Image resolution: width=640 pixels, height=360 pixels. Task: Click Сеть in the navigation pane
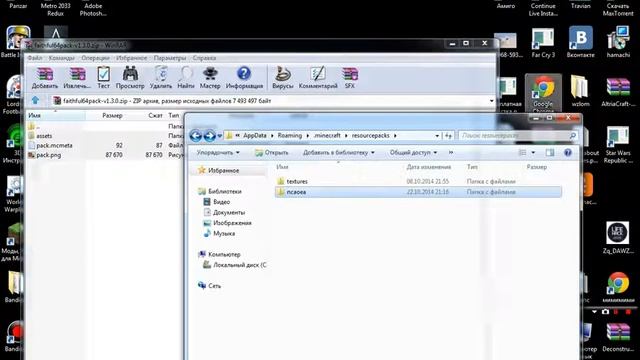214,286
